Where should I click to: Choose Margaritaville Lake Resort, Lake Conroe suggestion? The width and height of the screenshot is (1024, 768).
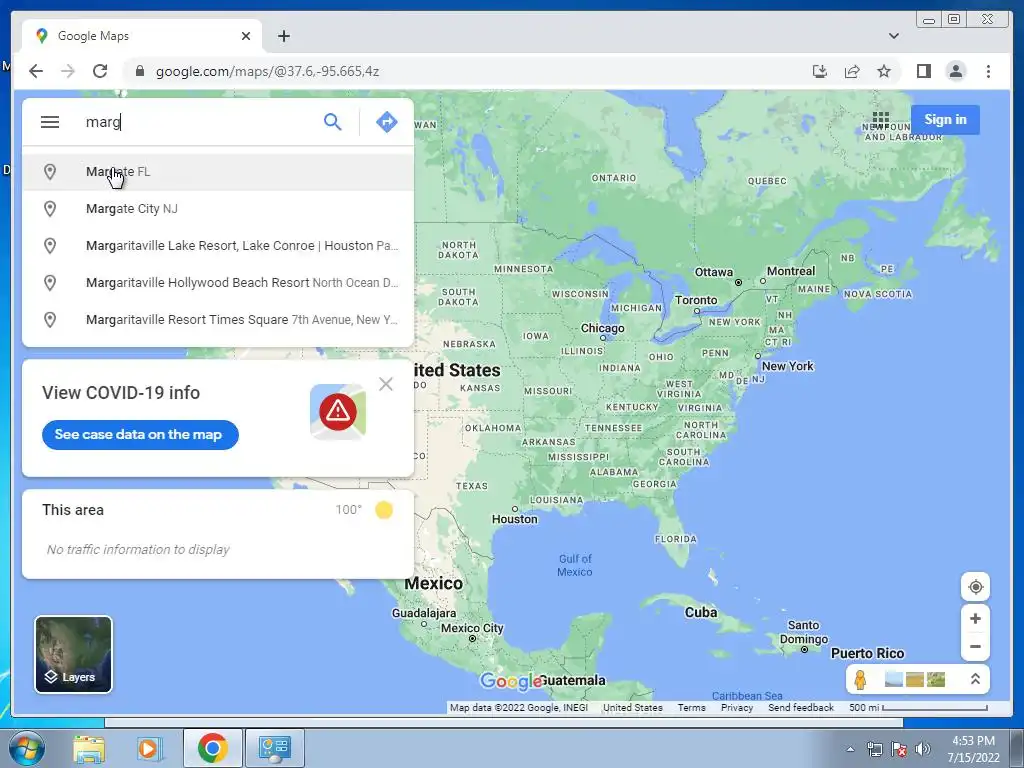click(x=218, y=246)
